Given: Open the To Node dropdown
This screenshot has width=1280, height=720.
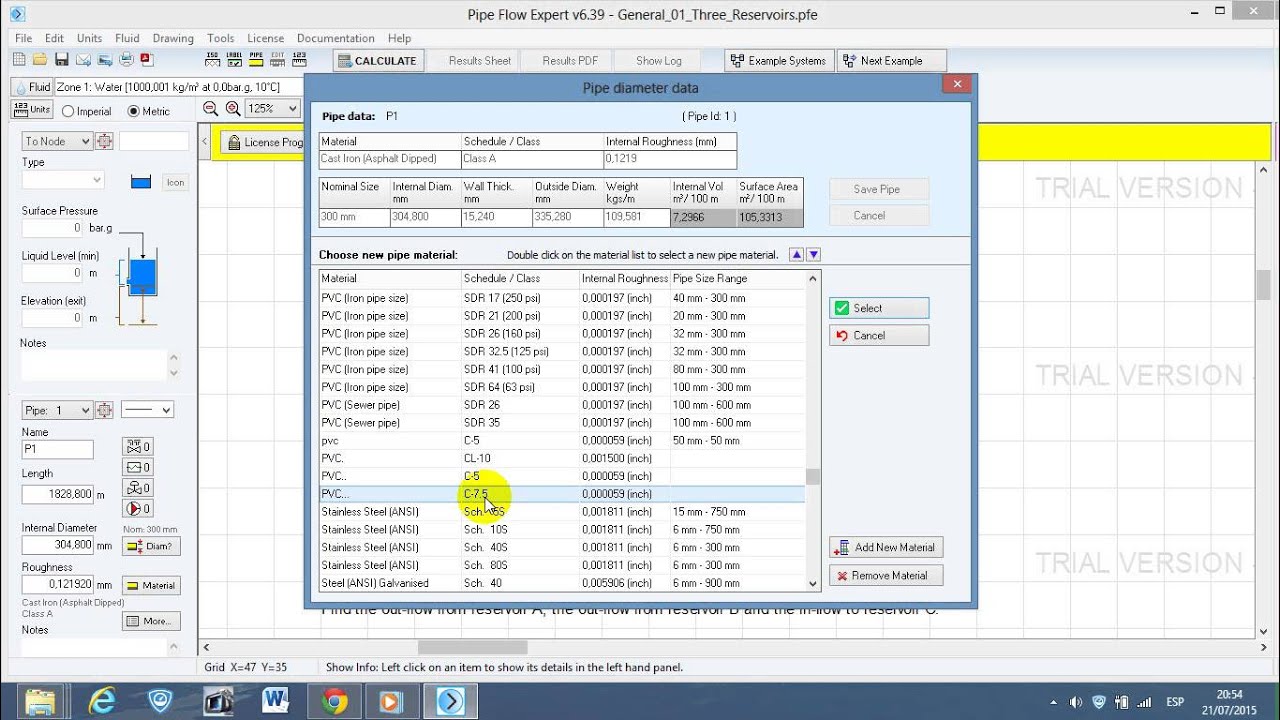Looking at the screenshot, I should (57, 141).
